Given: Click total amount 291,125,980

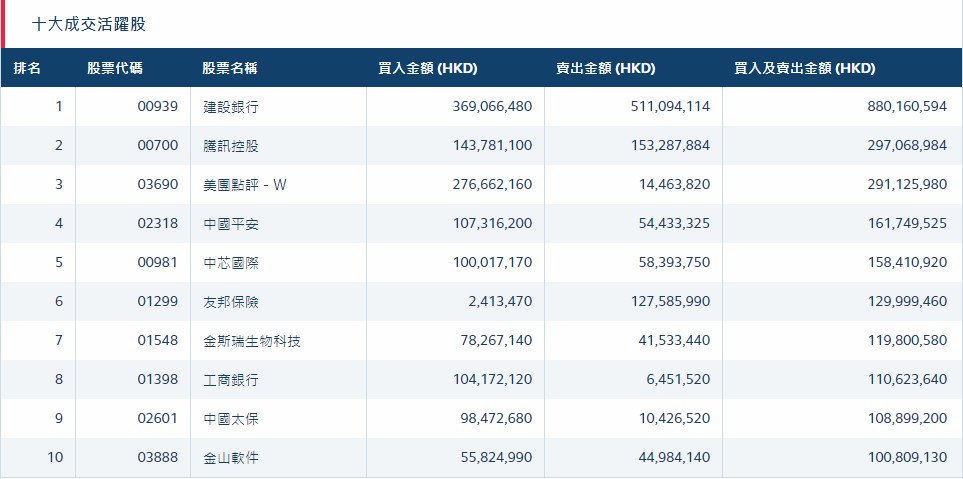Looking at the screenshot, I should point(907,184).
